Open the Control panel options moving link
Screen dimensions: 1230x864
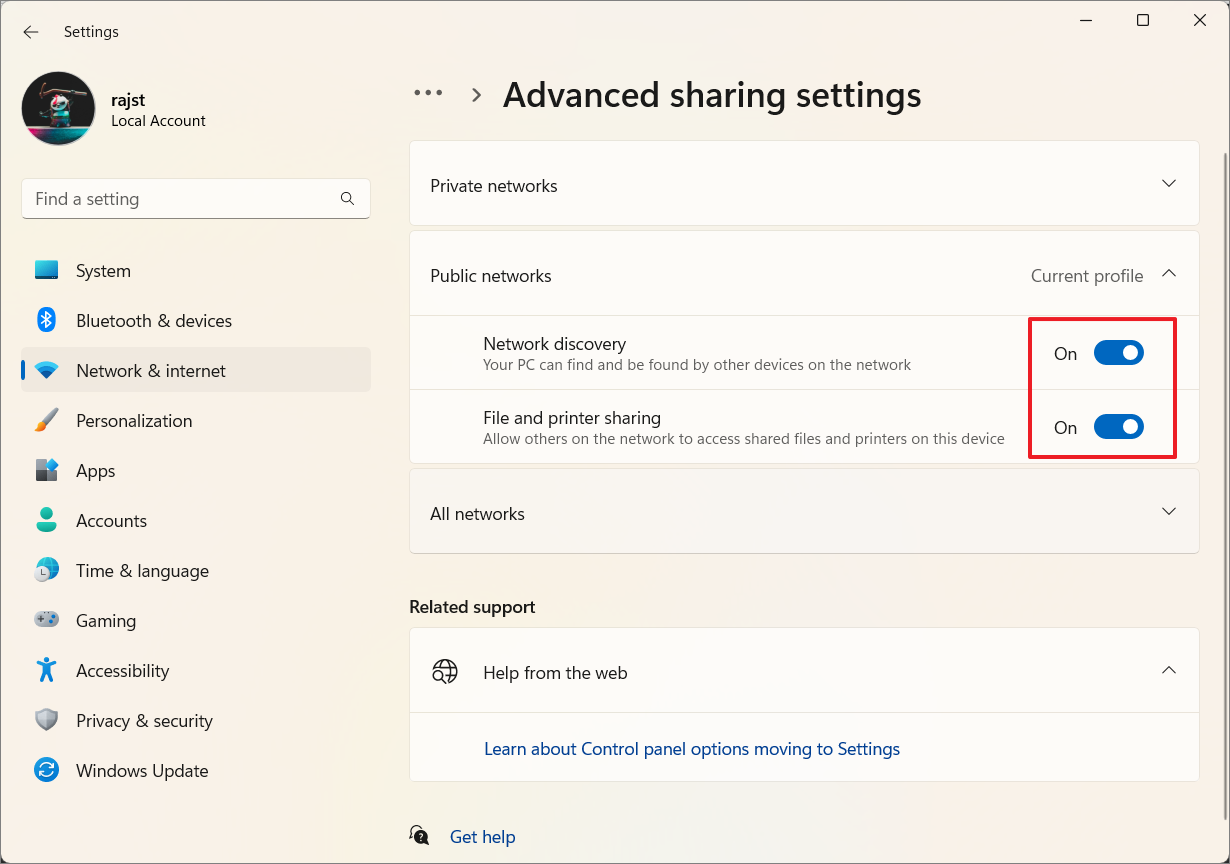pos(691,748)
